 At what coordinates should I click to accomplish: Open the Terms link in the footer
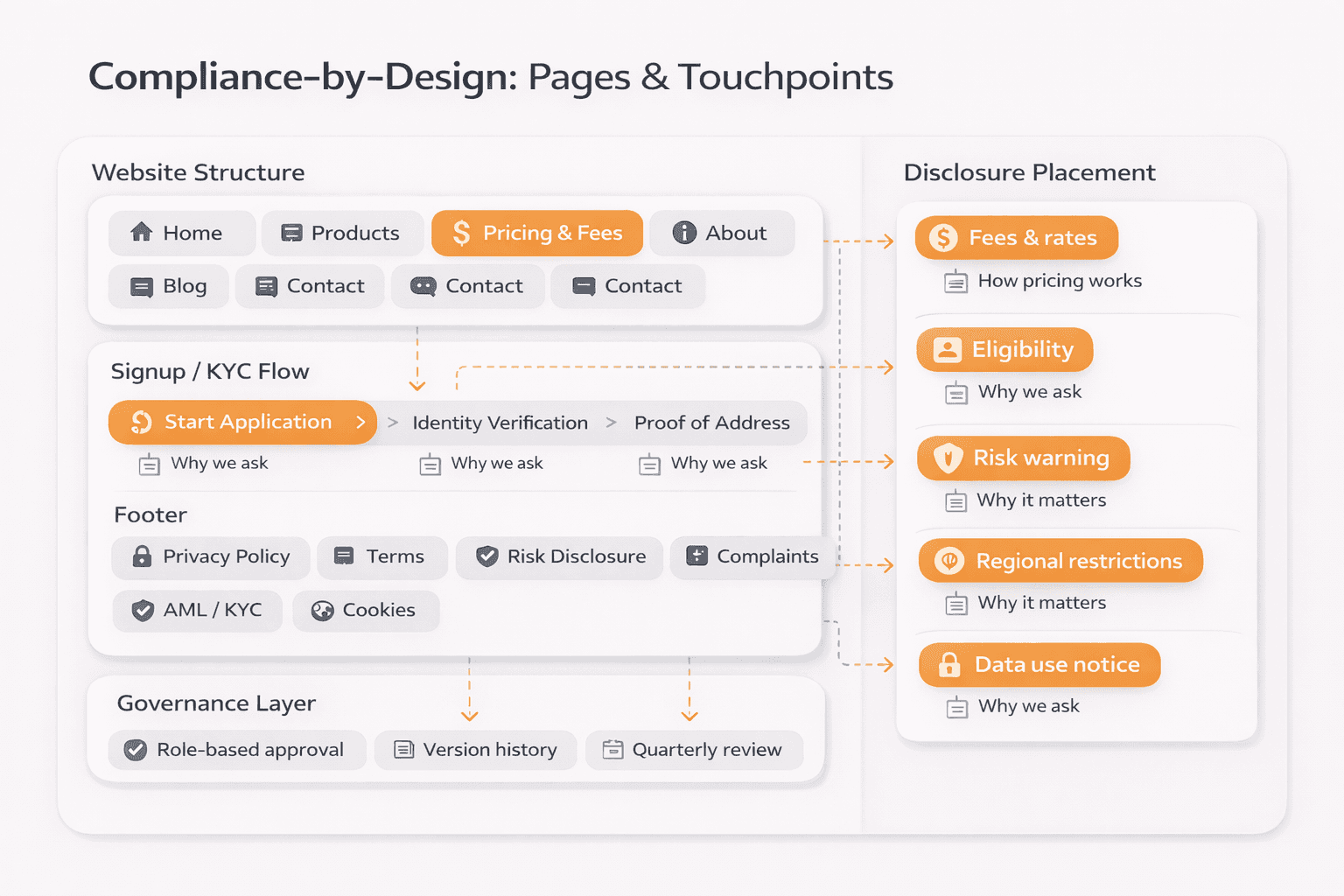[382, 557]
